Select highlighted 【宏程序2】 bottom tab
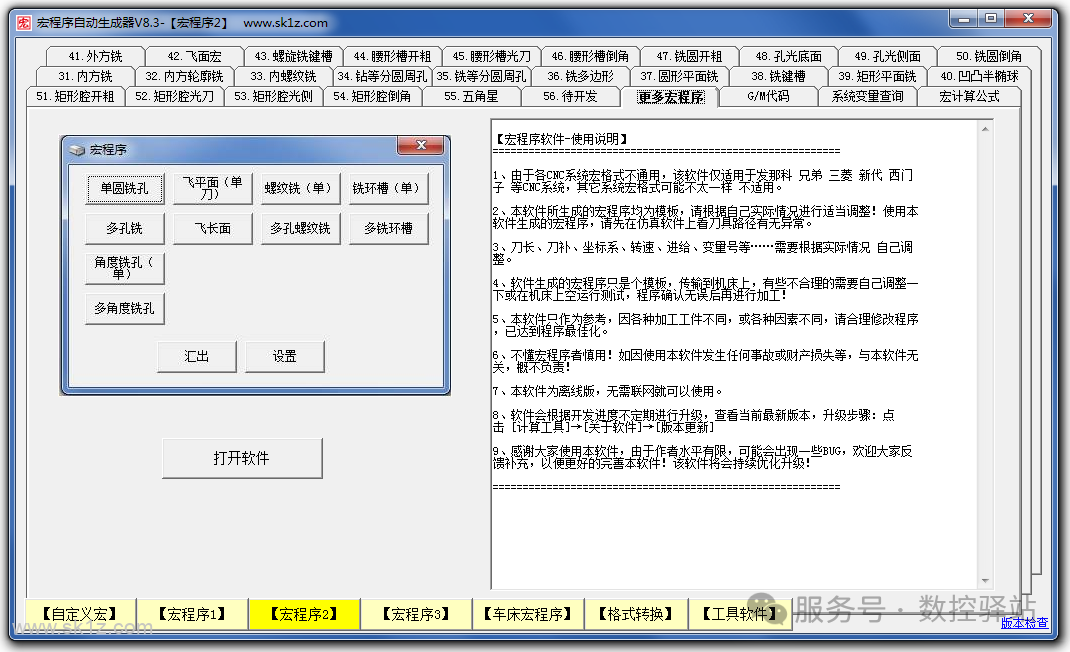Image resolution: width=1070 pixels, height=652 pixels. click(304, 614)
